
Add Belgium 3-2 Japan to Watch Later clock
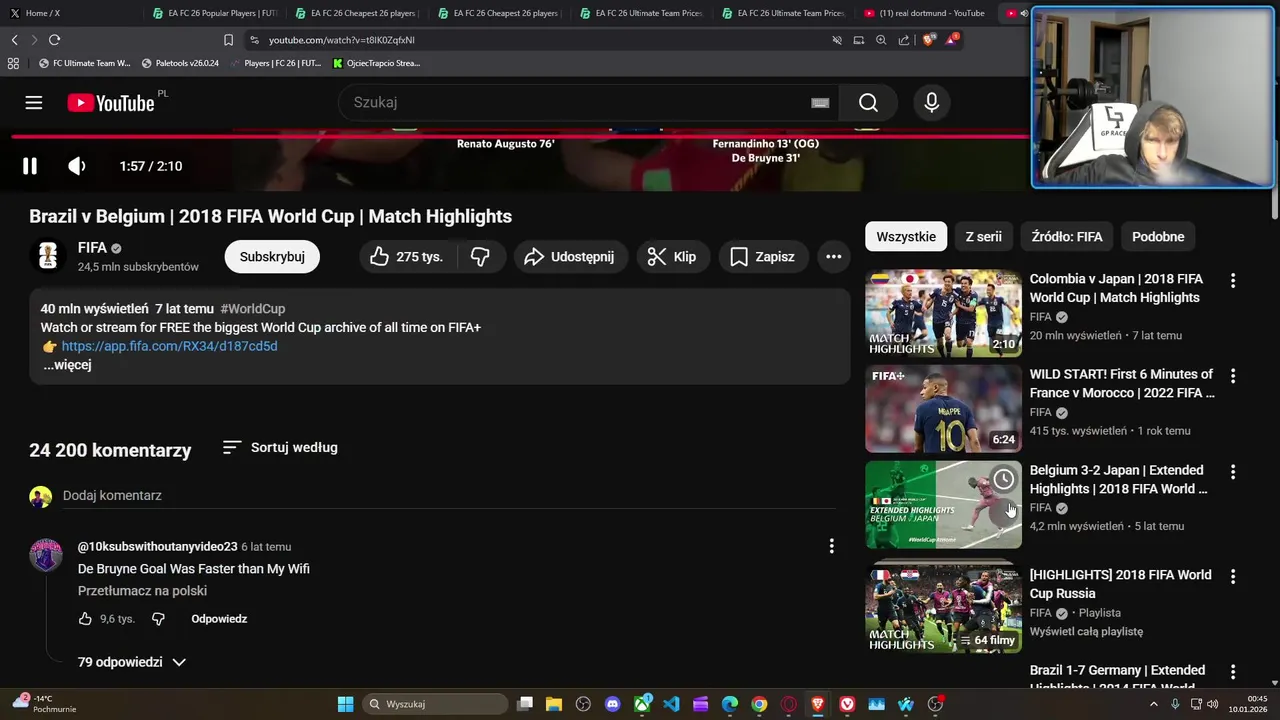pos(1004,479)
